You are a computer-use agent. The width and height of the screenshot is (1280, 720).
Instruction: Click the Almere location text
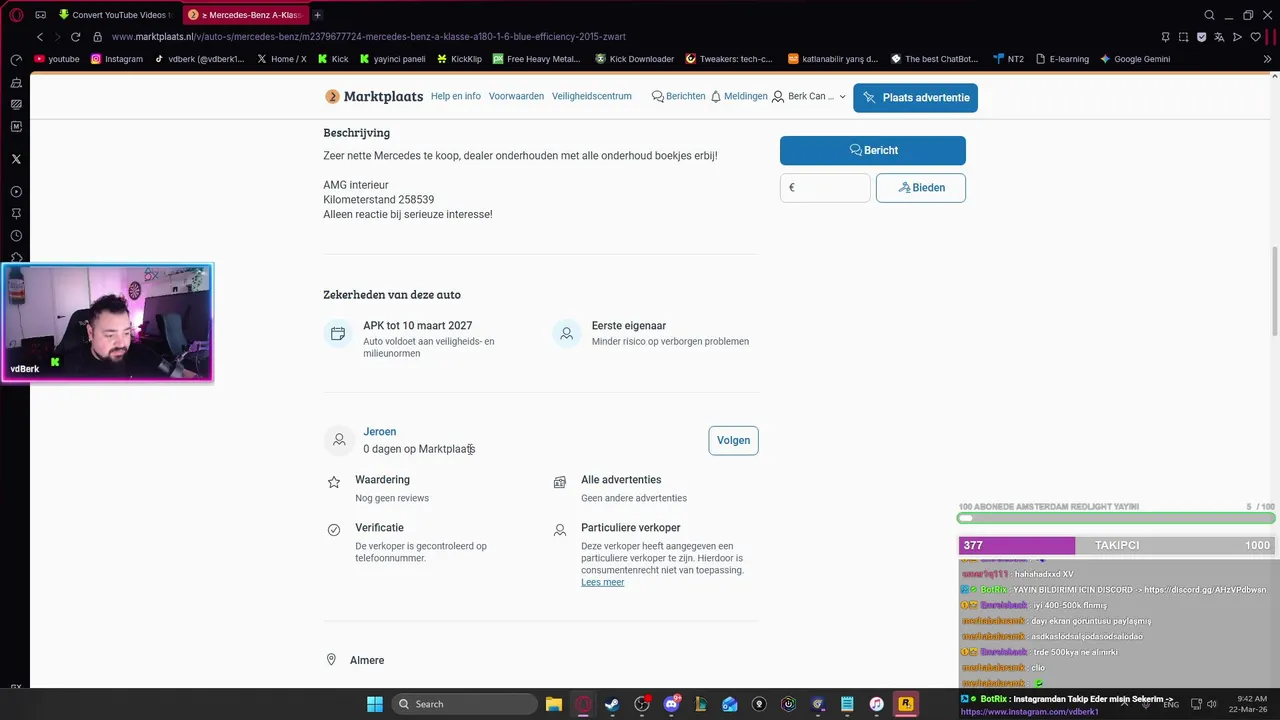tap(367, 660)
